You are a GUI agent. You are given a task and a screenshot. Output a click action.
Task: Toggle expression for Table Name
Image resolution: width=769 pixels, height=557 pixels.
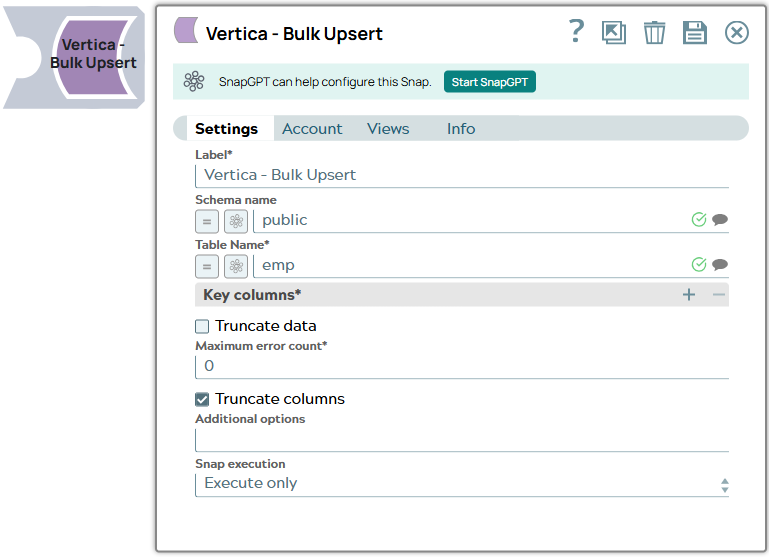tap(207, 266)
